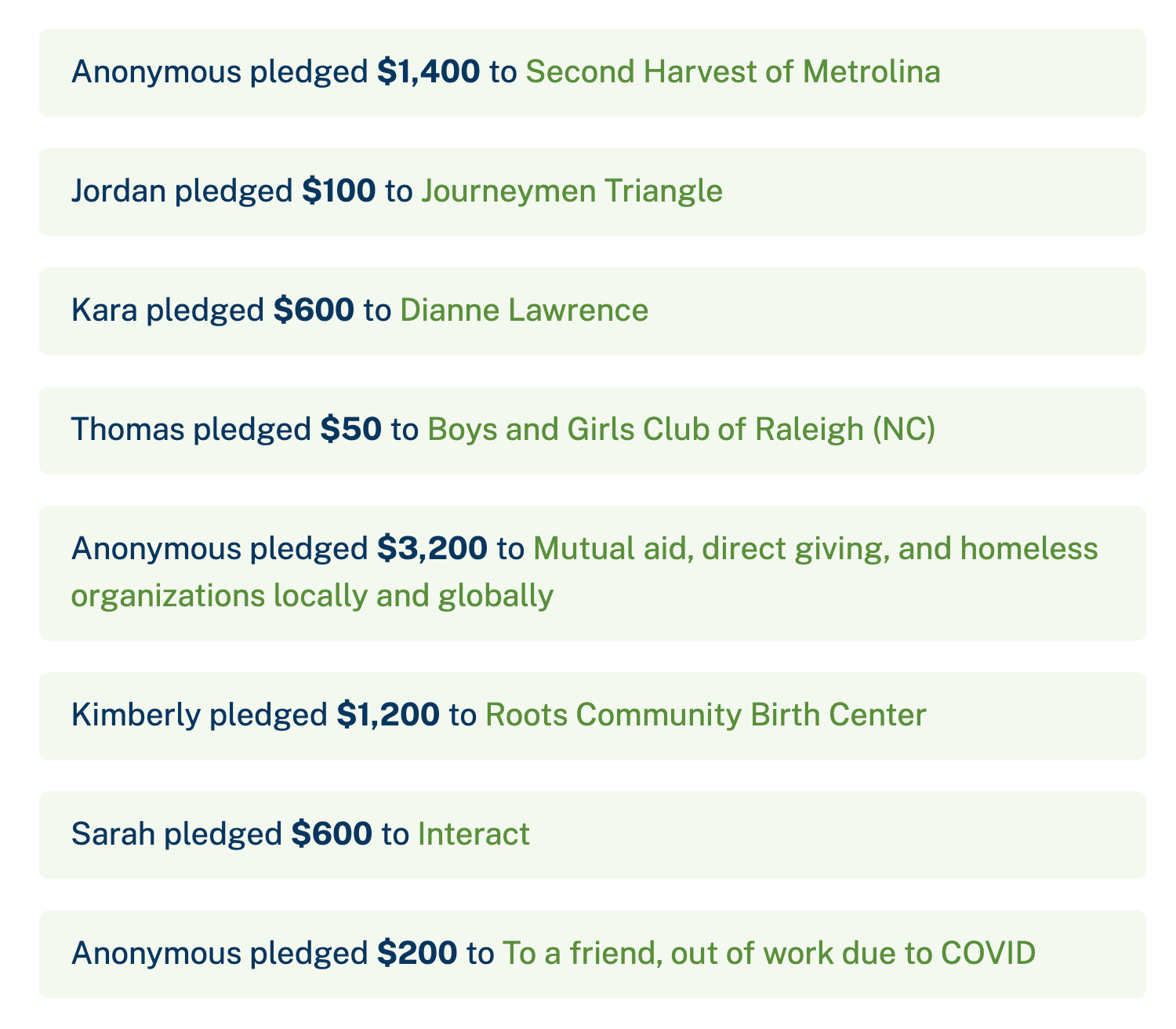
Task: Click the Dianne Lawrence link
Action: click(x=524, y=311)
